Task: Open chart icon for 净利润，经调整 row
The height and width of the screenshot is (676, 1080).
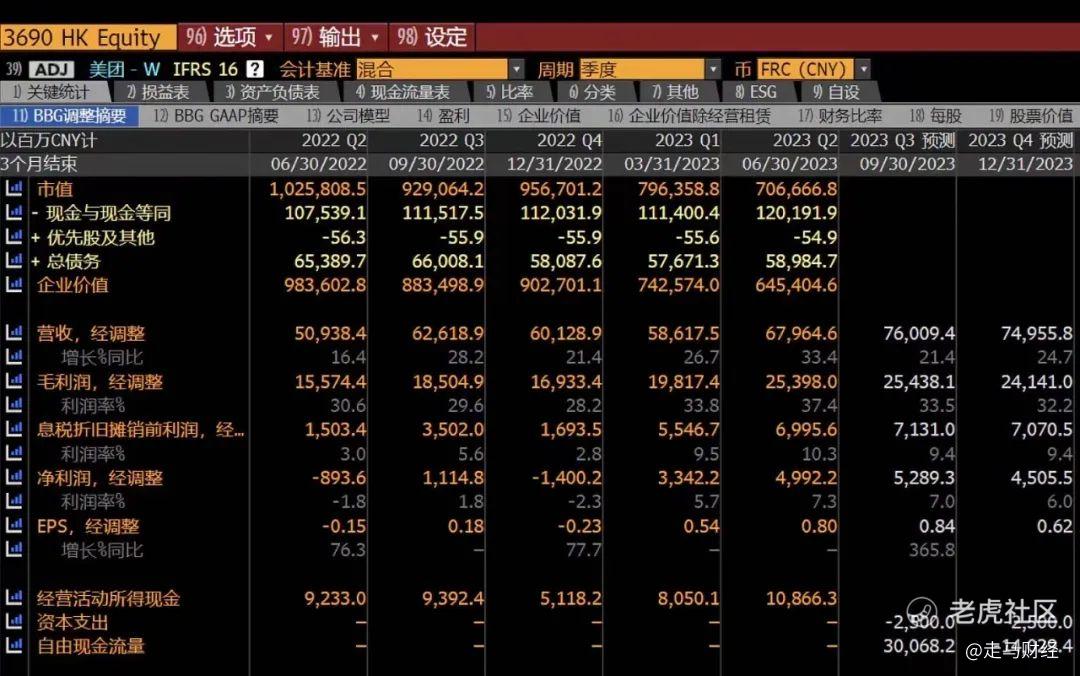Action: [x=14, y=478]
